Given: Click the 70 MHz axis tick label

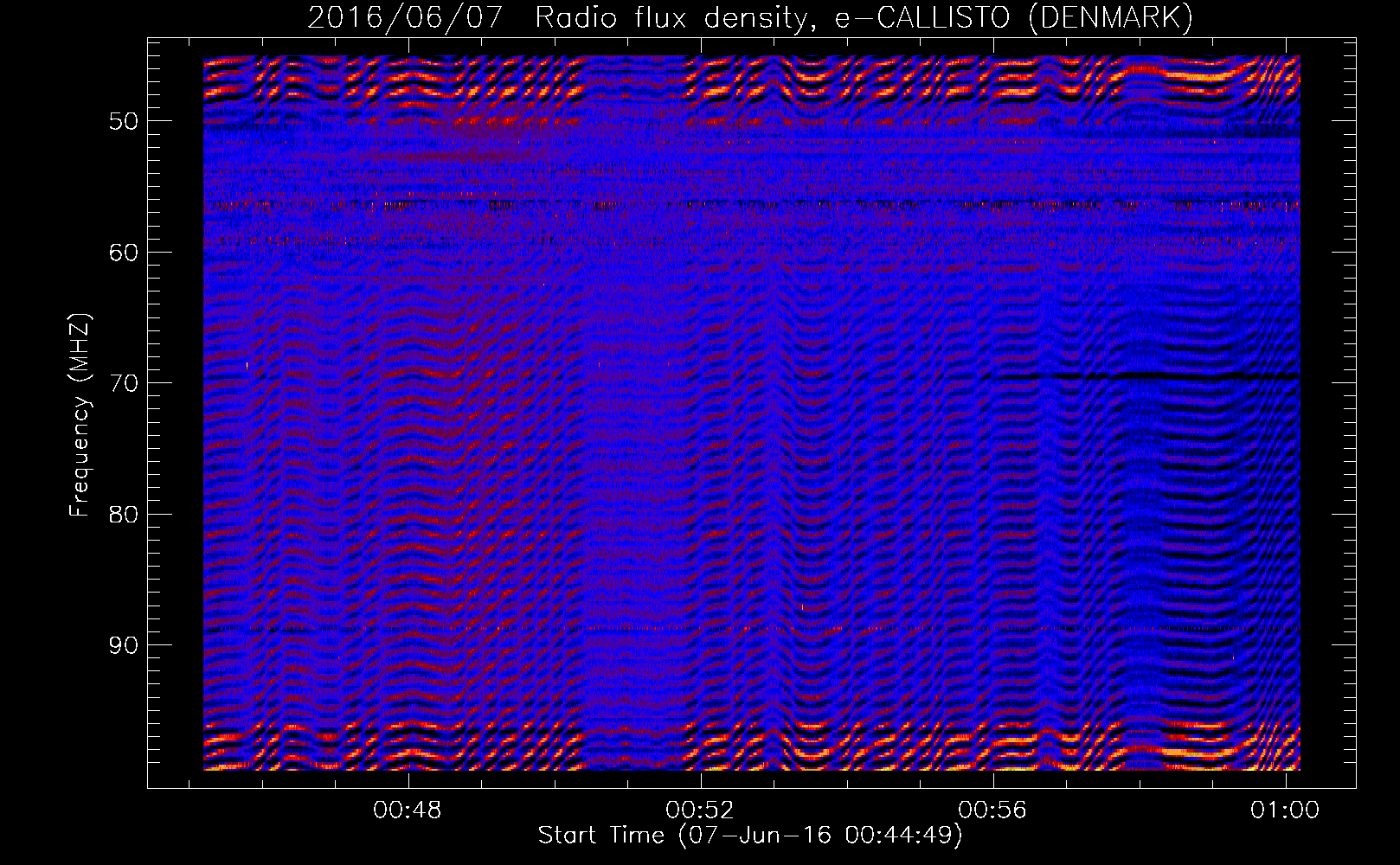Looking at the screenshot, I should pyautogui.click(x=123, y=383).
